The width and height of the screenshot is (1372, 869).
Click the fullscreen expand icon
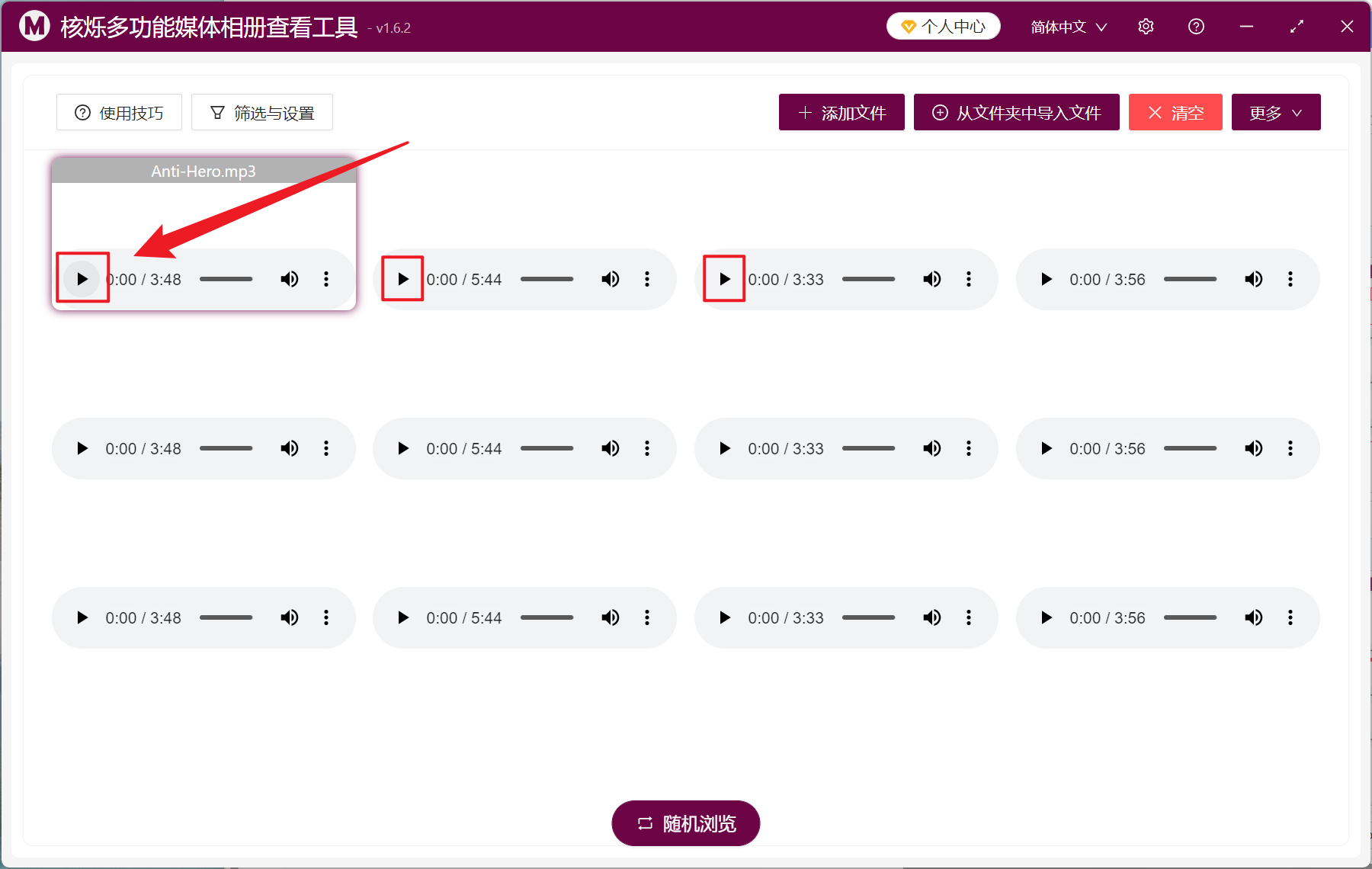[1297, 26]
